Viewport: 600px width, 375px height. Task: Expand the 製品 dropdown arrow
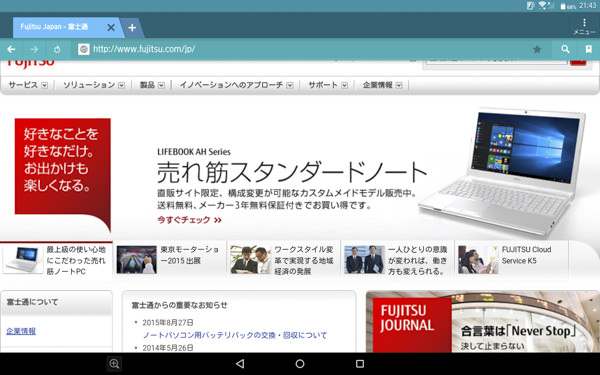(161, 85)
